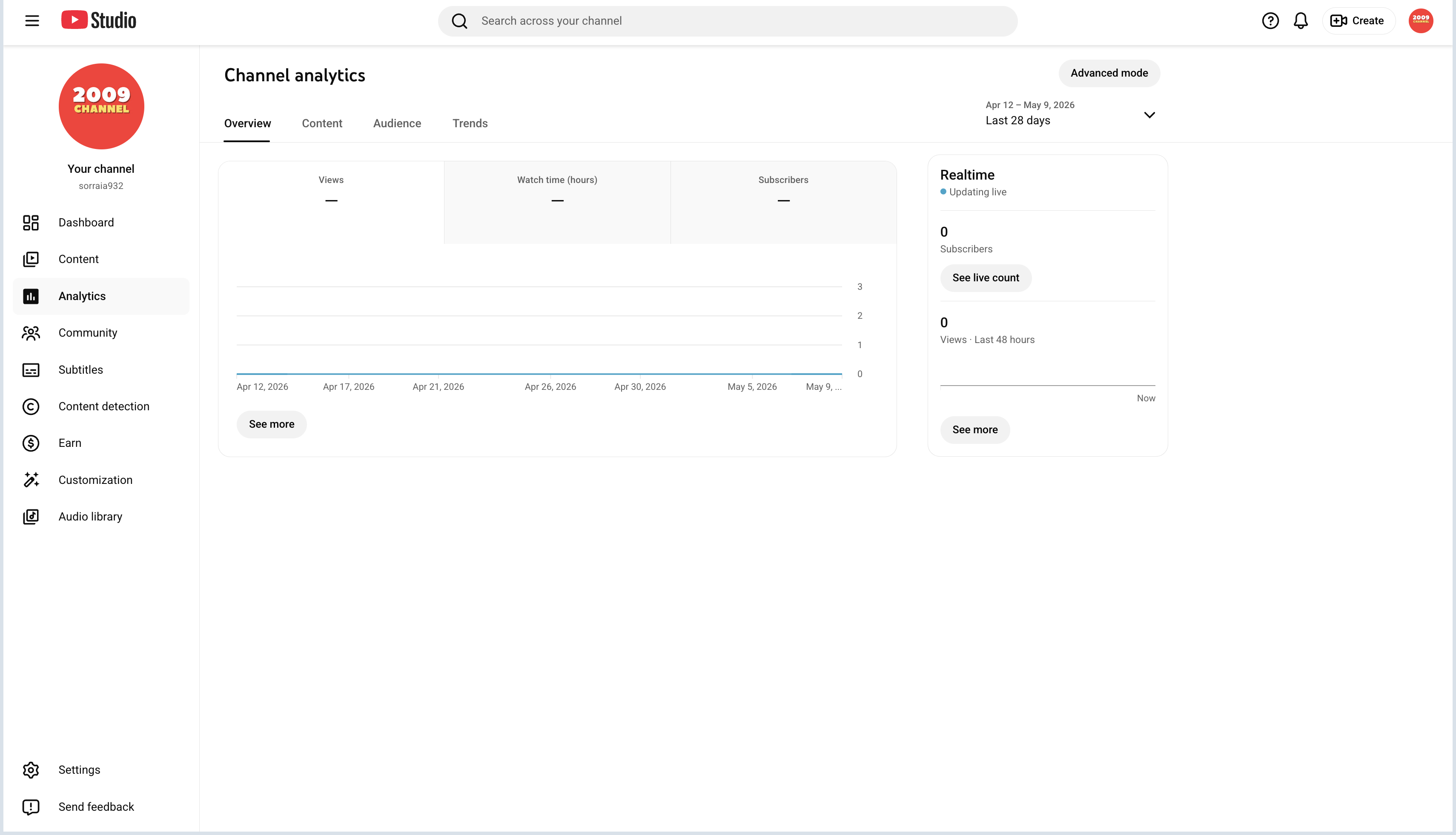This screenshot has height=835, width=1456.
Task: Click the Apr 17, 2026 axis label
Action: [348, 386]
